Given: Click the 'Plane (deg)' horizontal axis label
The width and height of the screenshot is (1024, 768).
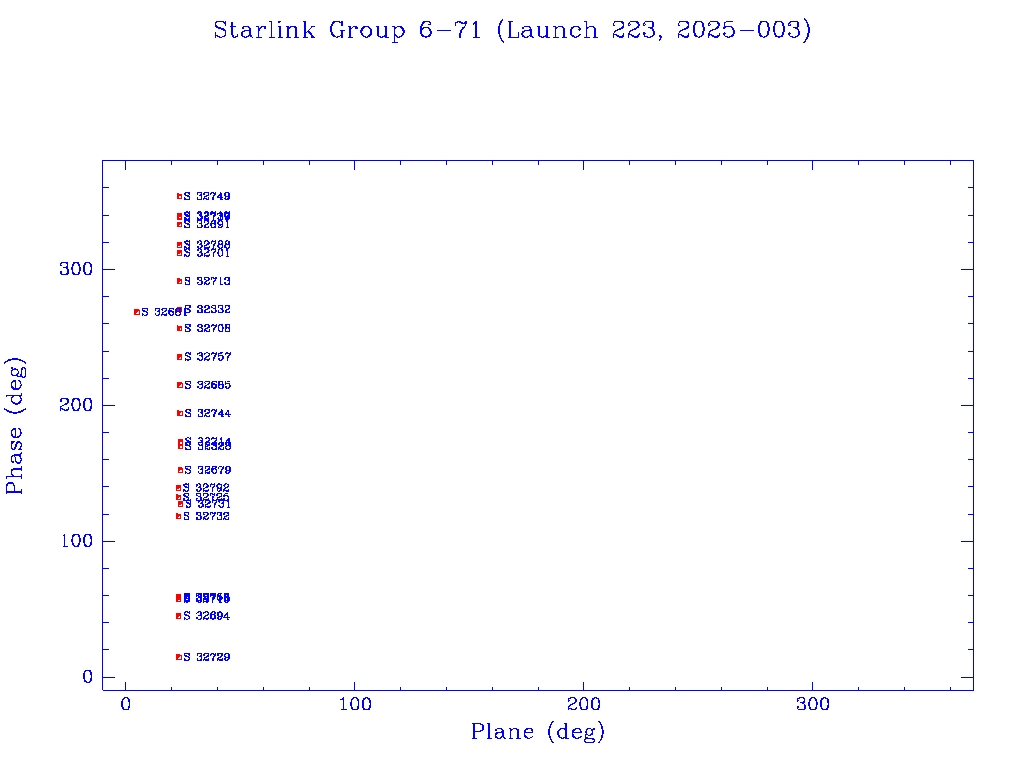Looking at the screenshot, I should [537, 732].
